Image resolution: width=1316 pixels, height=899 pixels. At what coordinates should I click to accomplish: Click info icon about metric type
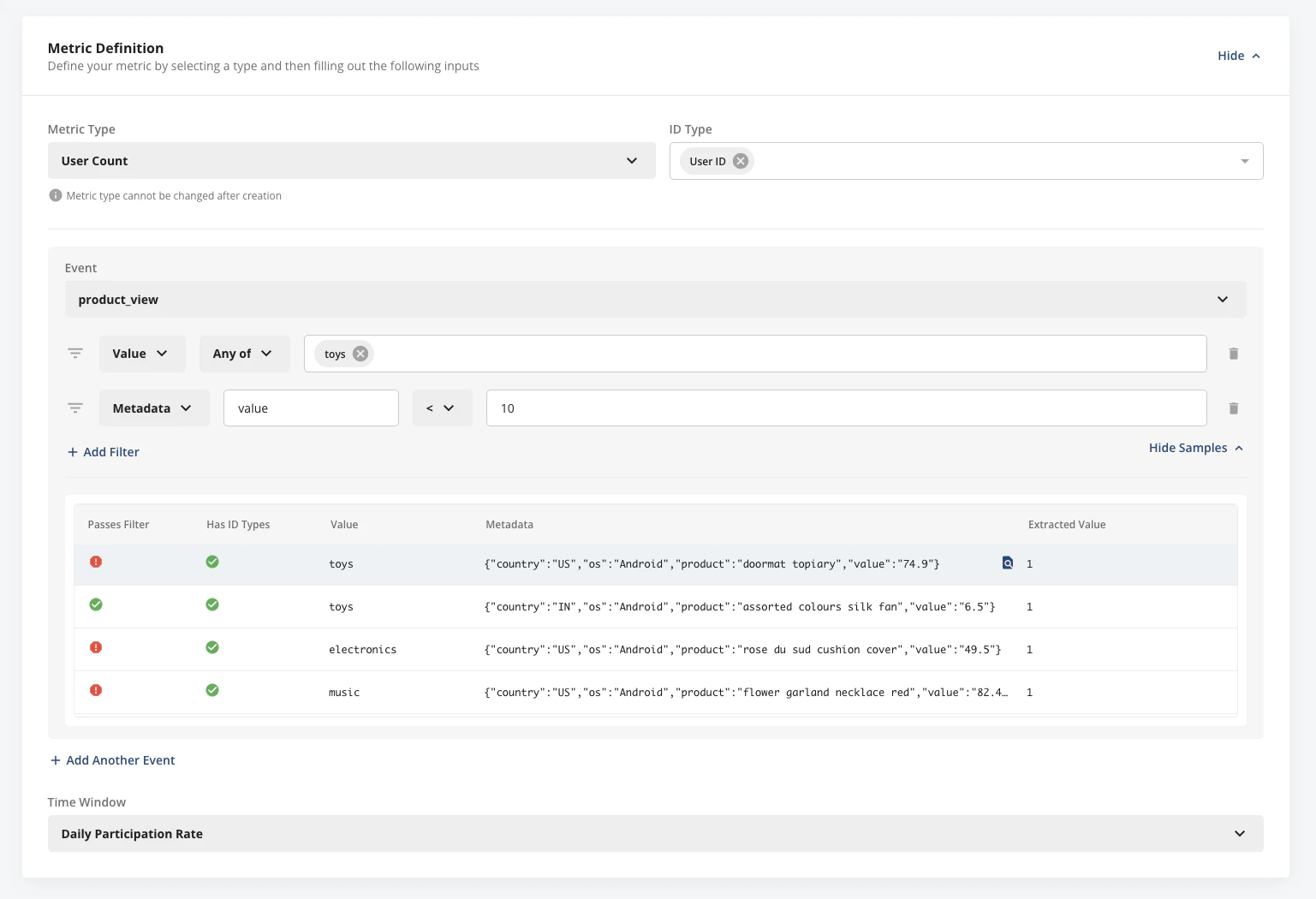56,195
